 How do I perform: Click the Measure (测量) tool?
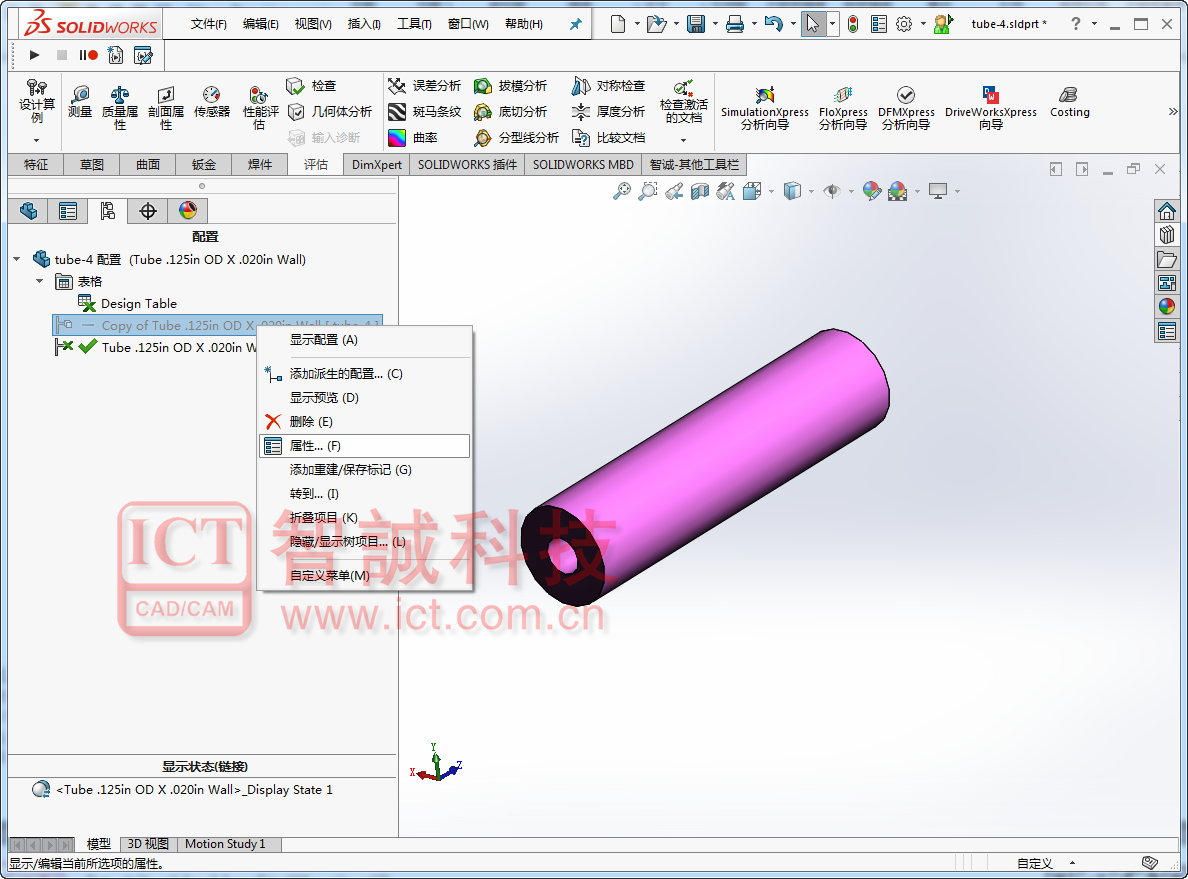coord(80,102)
